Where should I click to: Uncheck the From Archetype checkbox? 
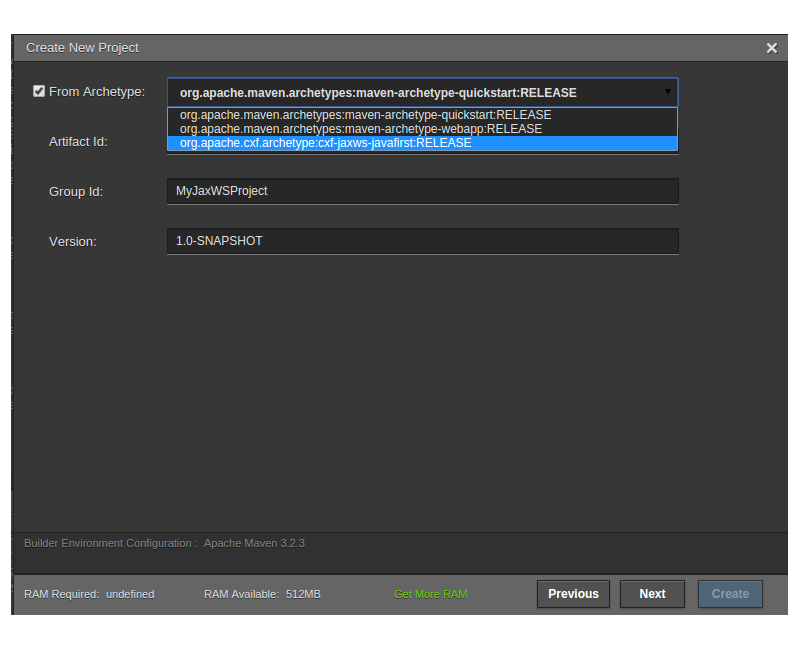tap(39, 91)
